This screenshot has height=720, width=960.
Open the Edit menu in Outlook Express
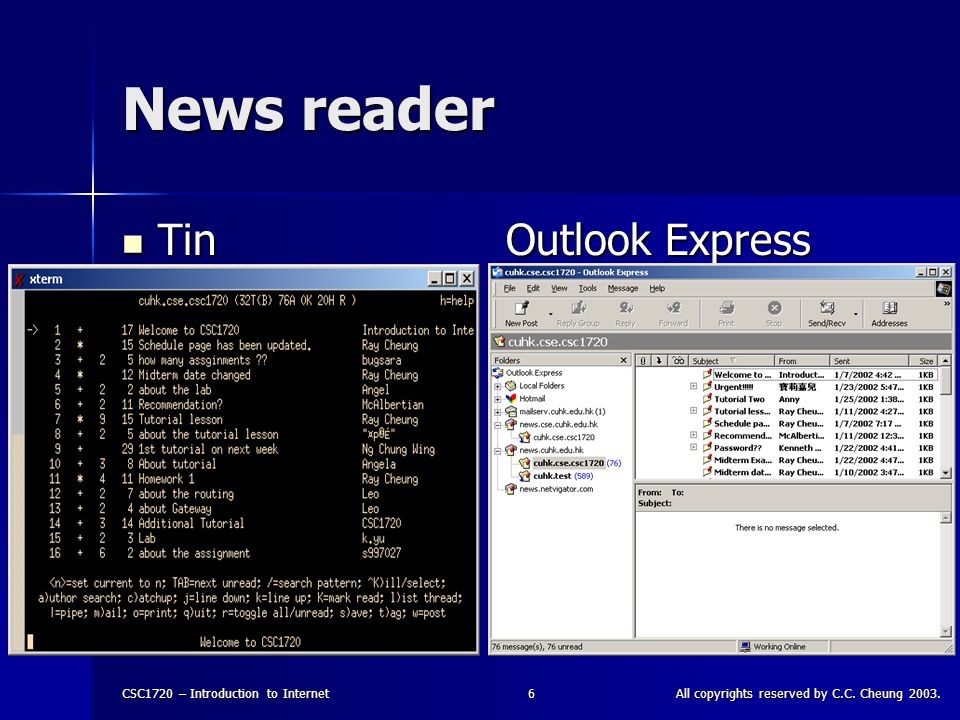point(533,288)
